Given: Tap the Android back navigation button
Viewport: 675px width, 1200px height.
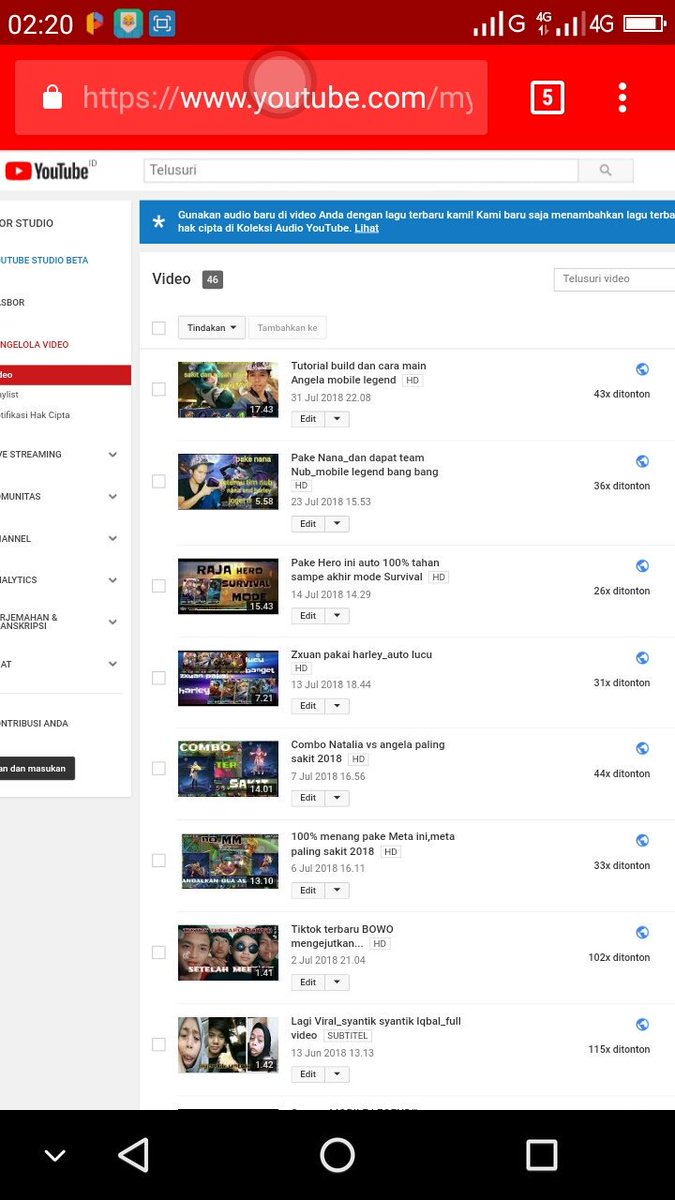Looking at the screenshot, I should pyautogui.click(x=134, y=1155).
